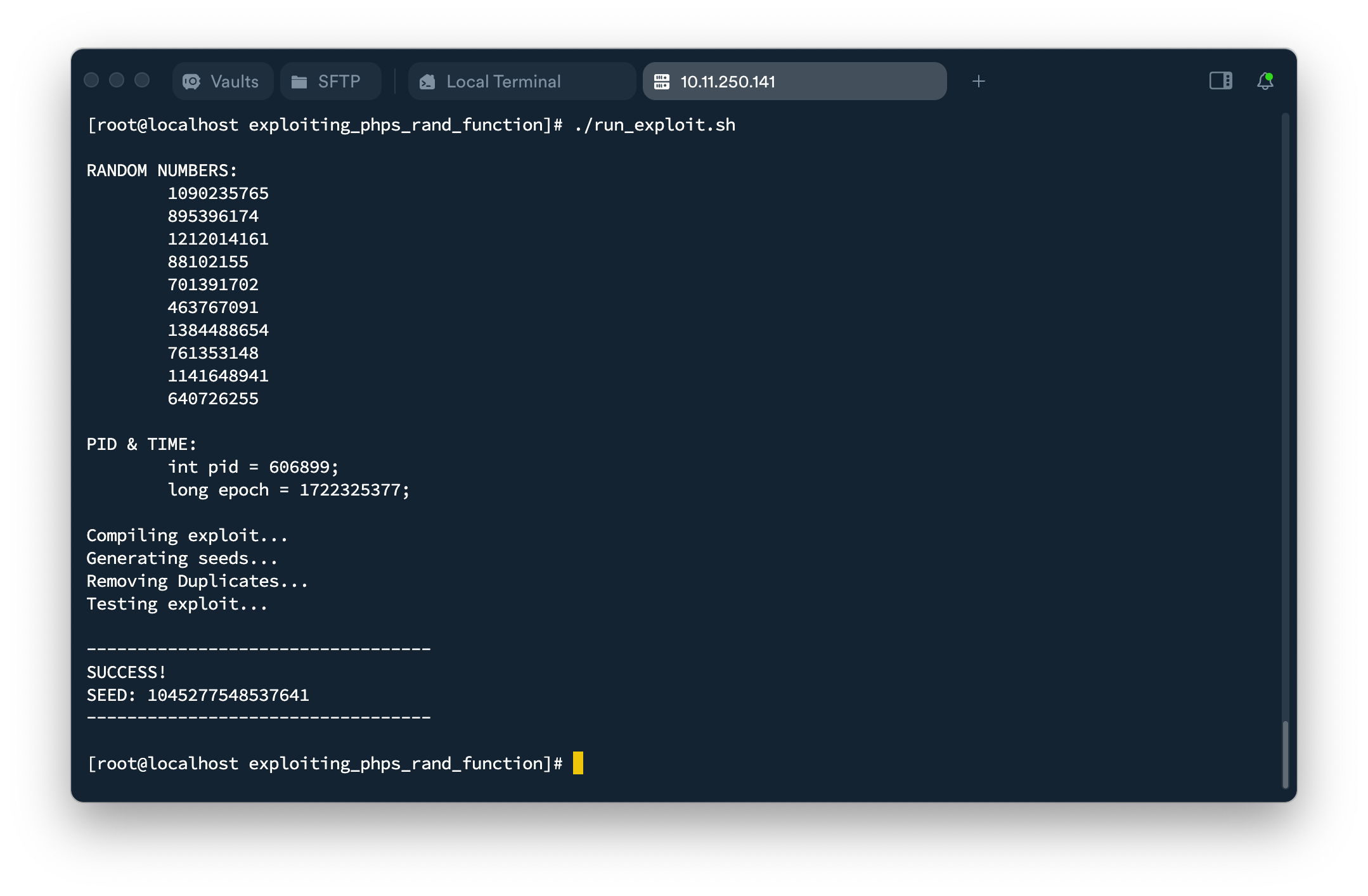Image resolution: width=1368 pixels, height=896 pixels.
Task: Click the epoch value 1722325377
Action: (x=349, y=490)
